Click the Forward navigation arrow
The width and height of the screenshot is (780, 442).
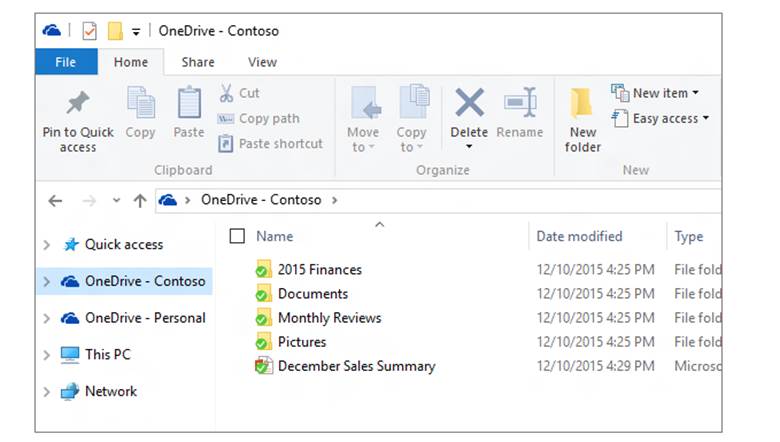tap(89, 201)
